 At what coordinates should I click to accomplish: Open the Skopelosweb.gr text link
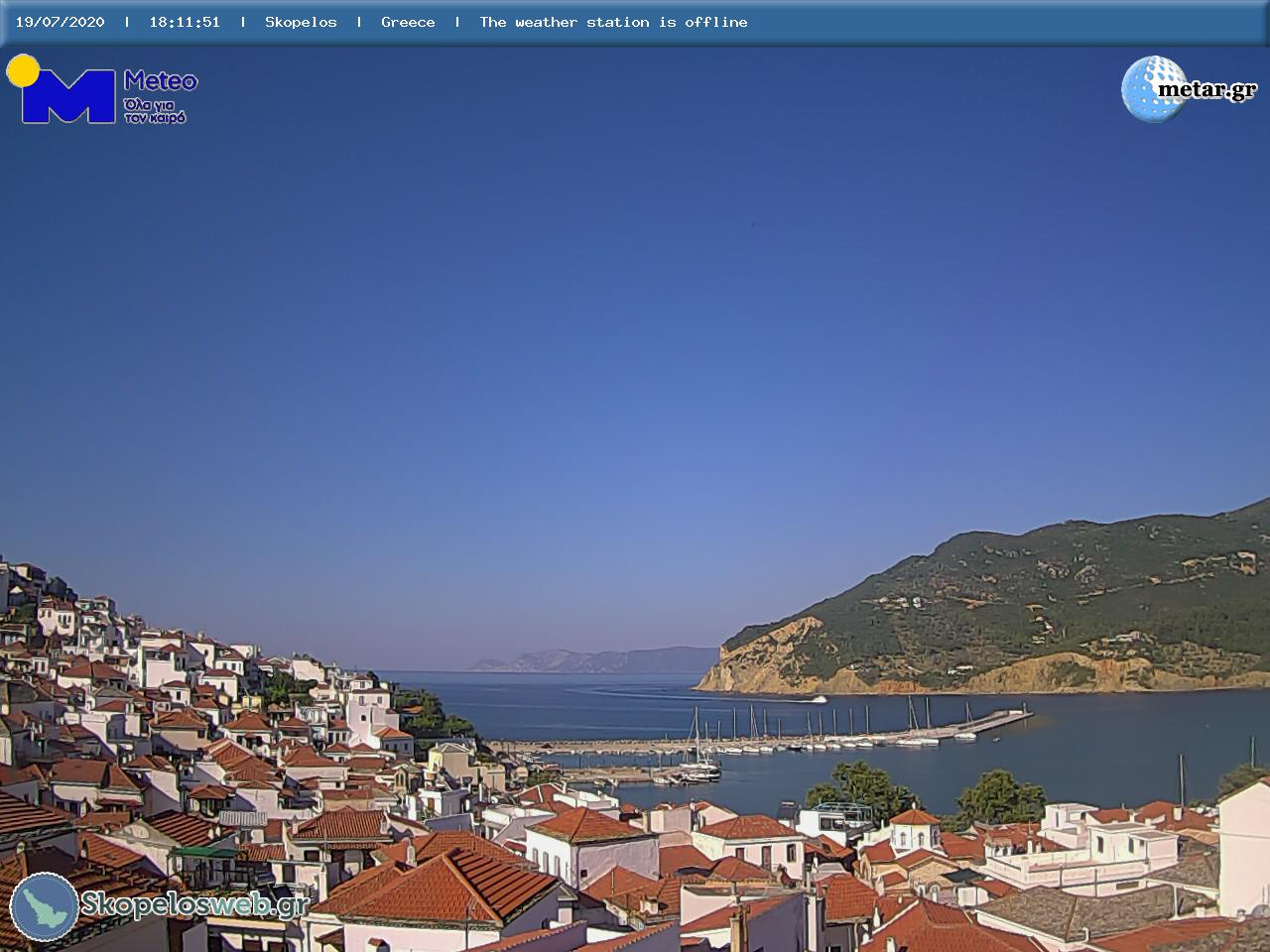point(194,903)
